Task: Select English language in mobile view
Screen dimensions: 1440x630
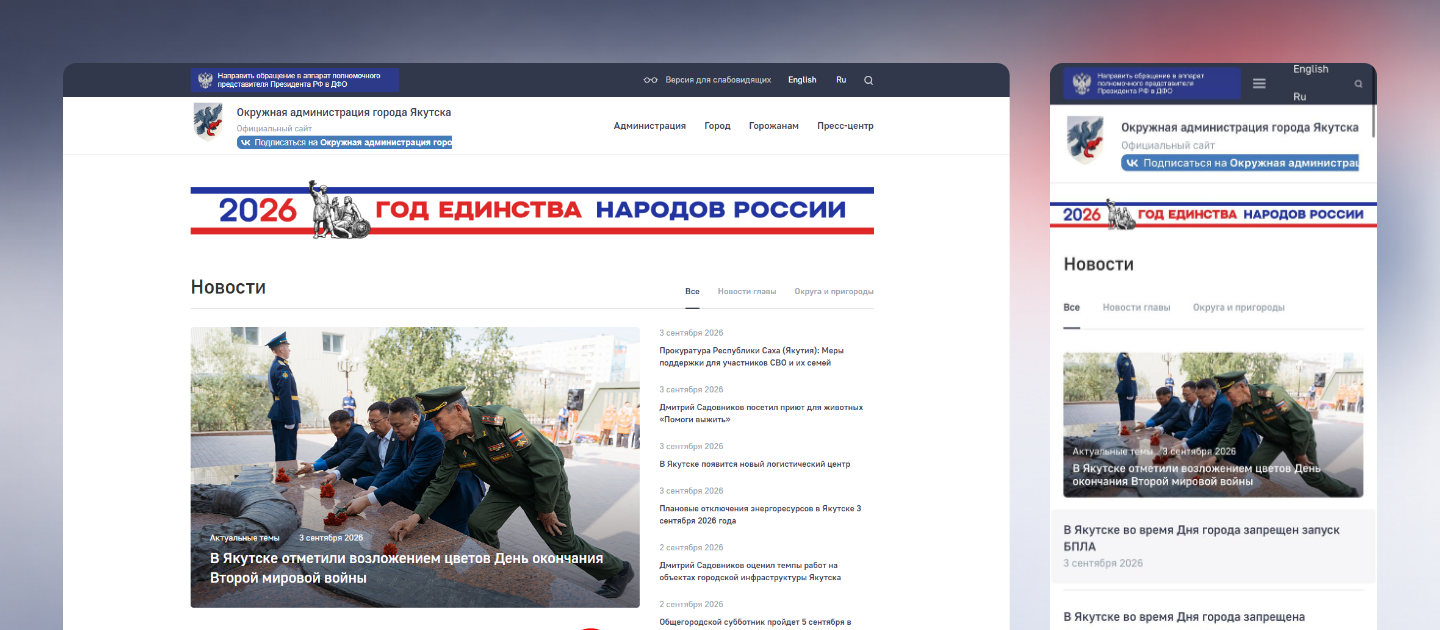Action: tap(1311, 69)
